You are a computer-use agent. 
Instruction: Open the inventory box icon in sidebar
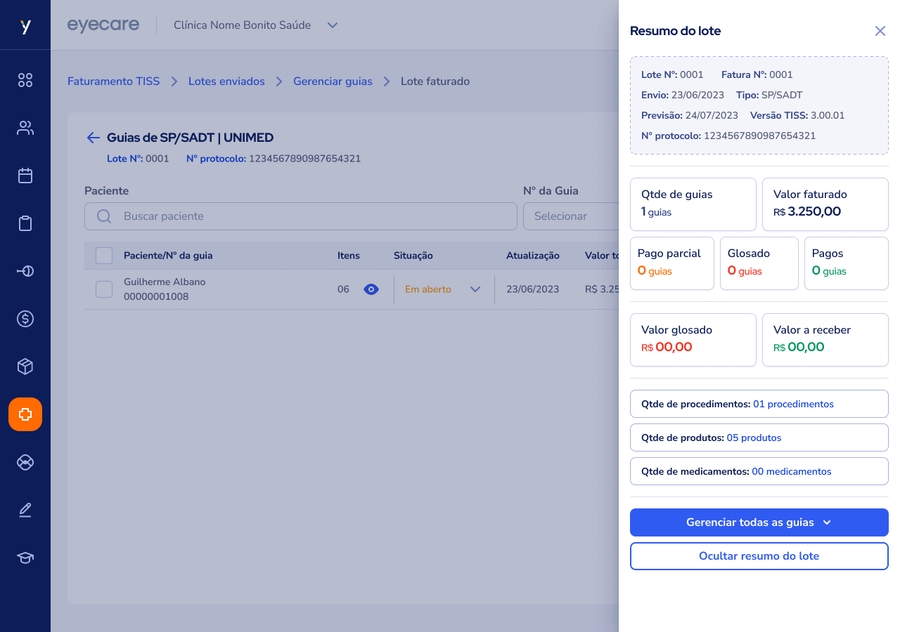coord(25,366)
